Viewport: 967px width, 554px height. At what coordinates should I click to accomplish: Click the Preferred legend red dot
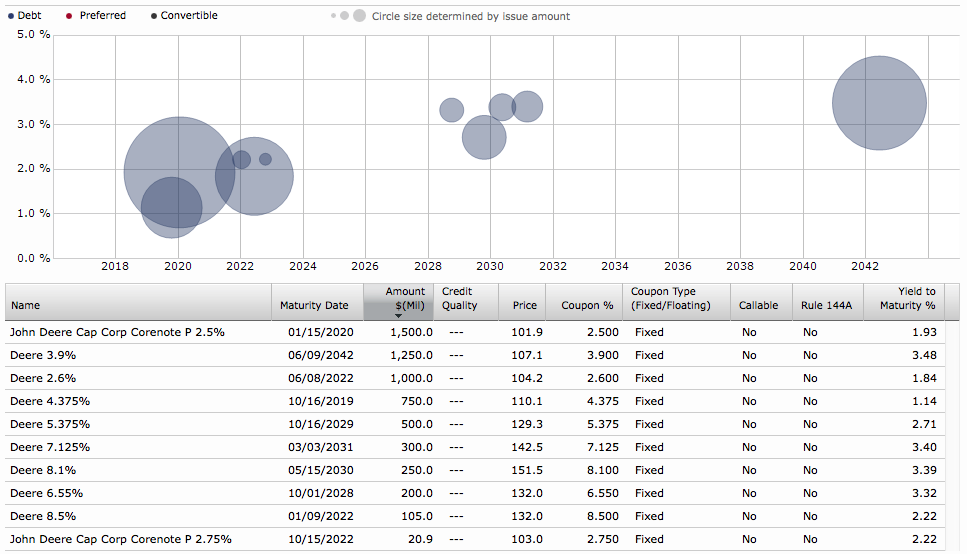pyautogui.click(x=69, y=16)
